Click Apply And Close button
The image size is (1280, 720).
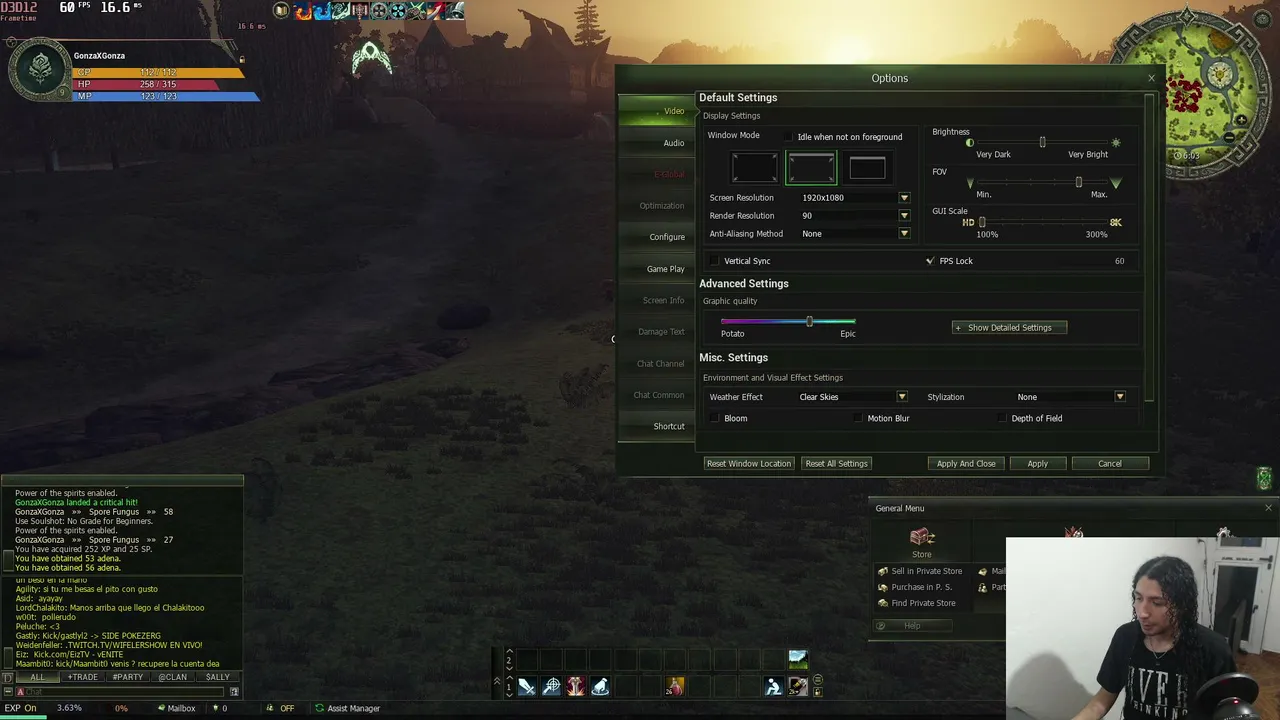point(966,464)
